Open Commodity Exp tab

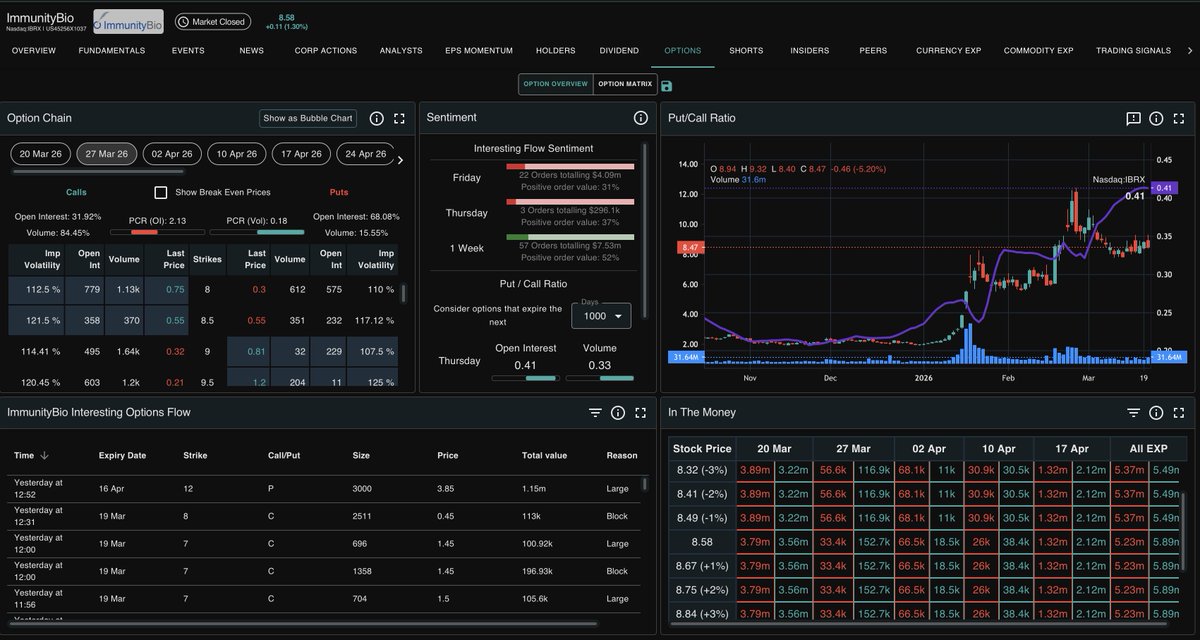pyautogui.click(x=1038, y=50)
